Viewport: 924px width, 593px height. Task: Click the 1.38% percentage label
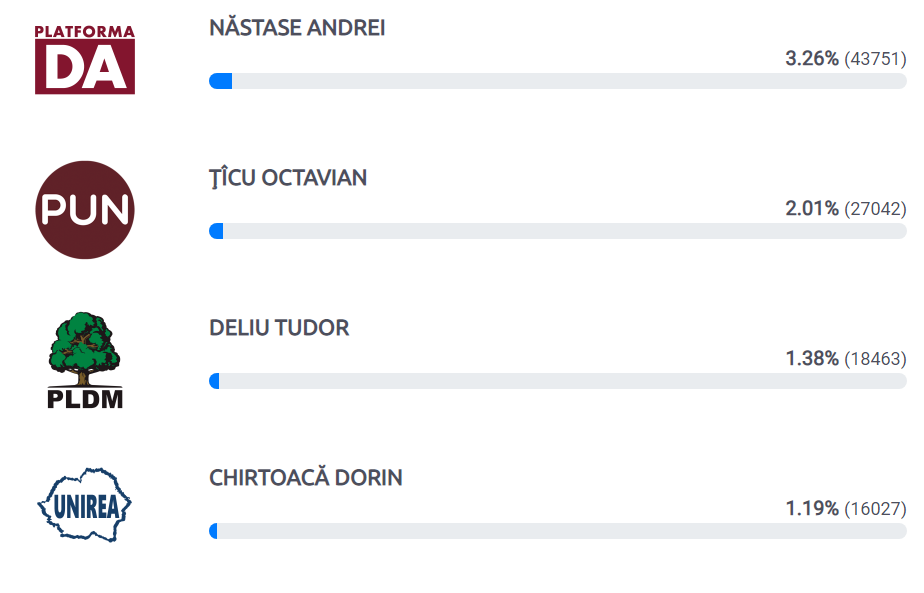point(812,358)
